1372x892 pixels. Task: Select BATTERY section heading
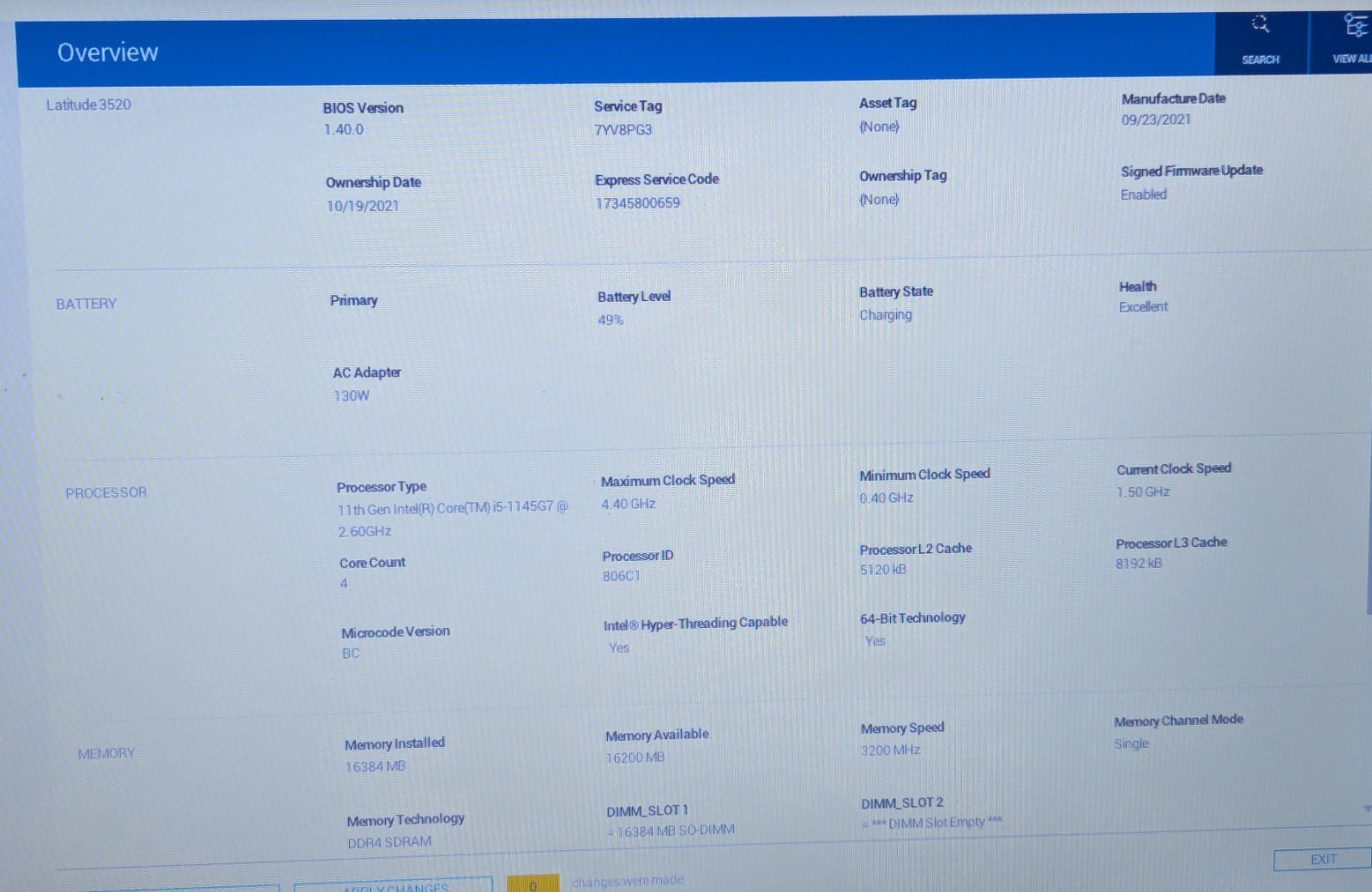(86, 304)
